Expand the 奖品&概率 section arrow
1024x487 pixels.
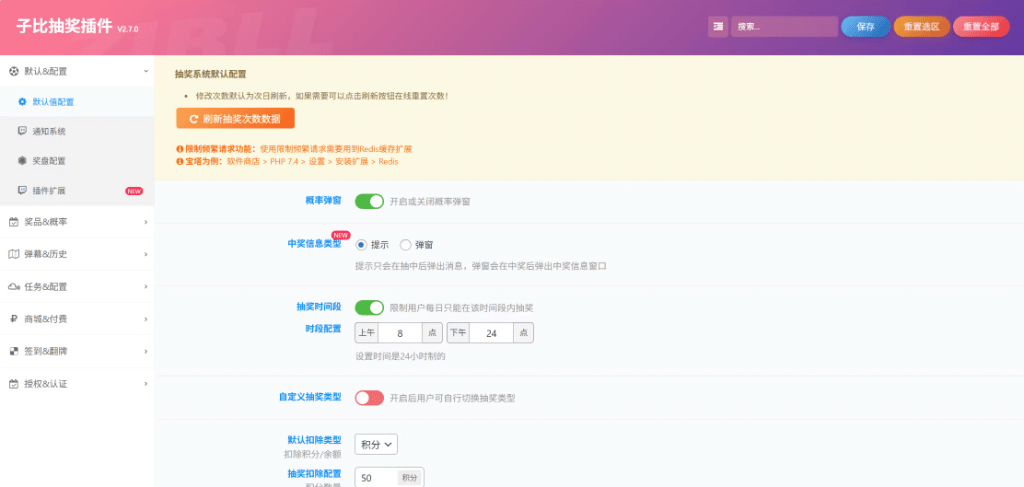pyautogui.click(x=146, y=222)
